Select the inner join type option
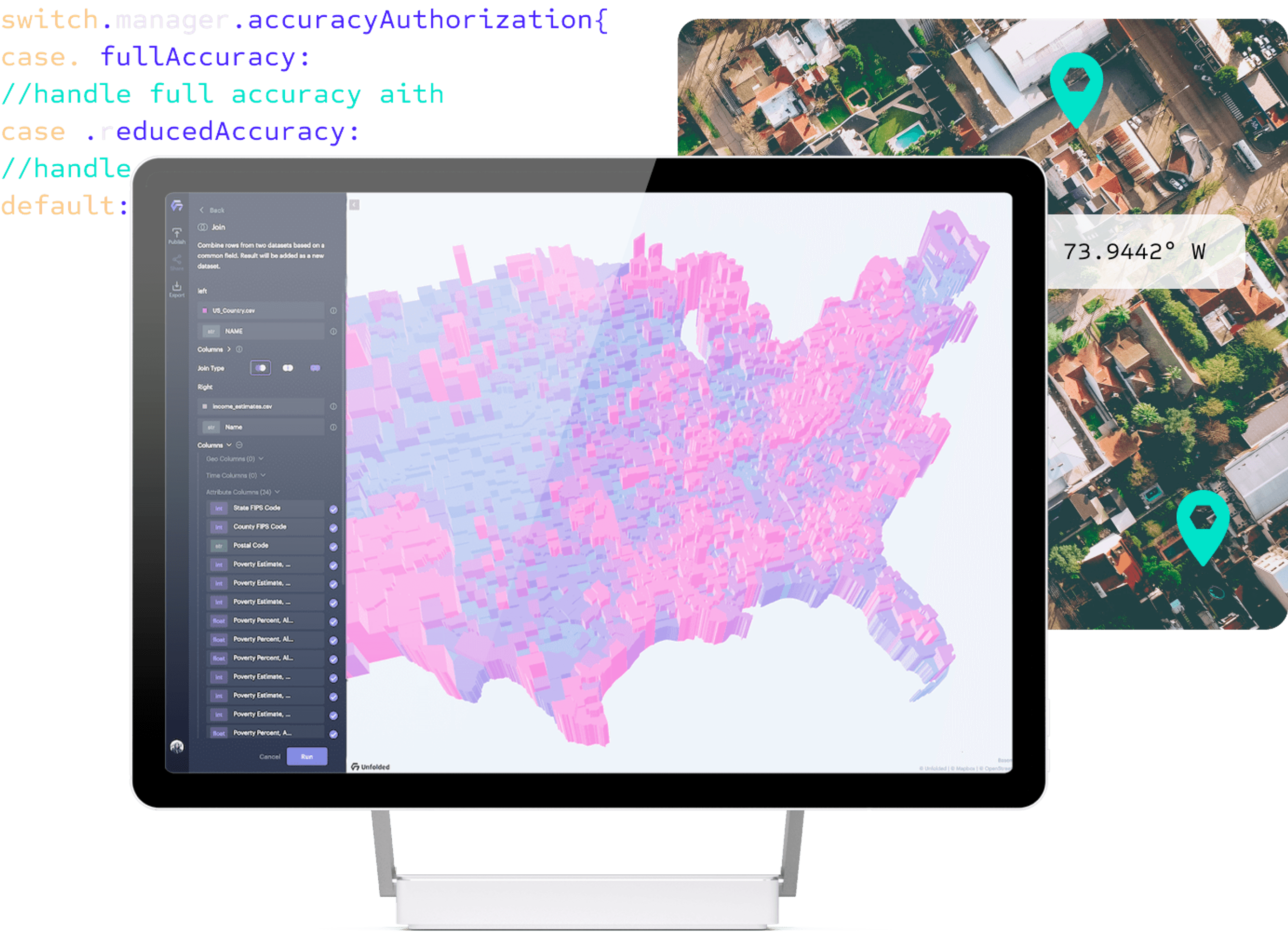This screenshot has width=1288, height=946. [288, 368]
